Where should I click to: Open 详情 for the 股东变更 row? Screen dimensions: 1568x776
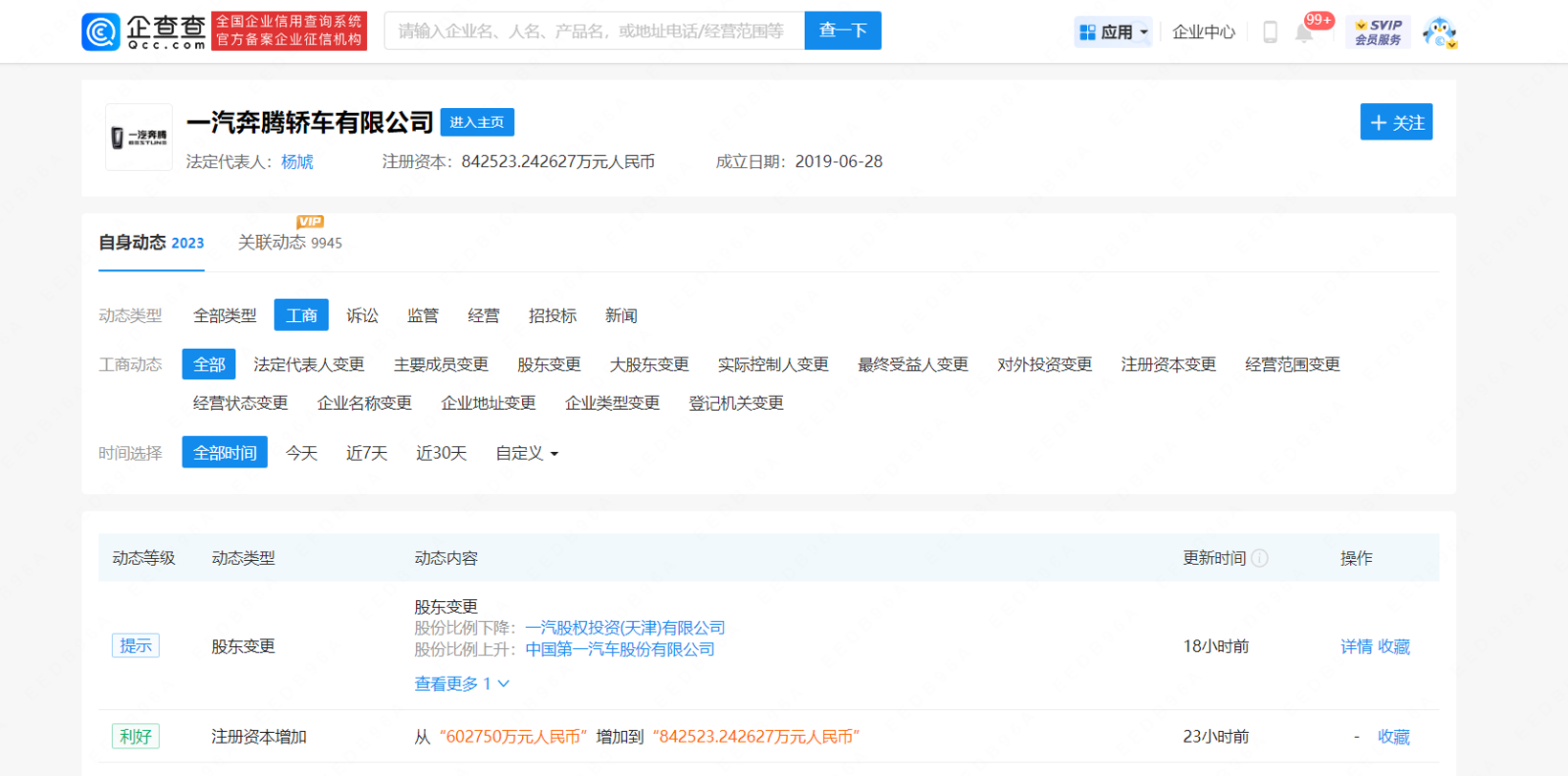tap(1356, 647)
